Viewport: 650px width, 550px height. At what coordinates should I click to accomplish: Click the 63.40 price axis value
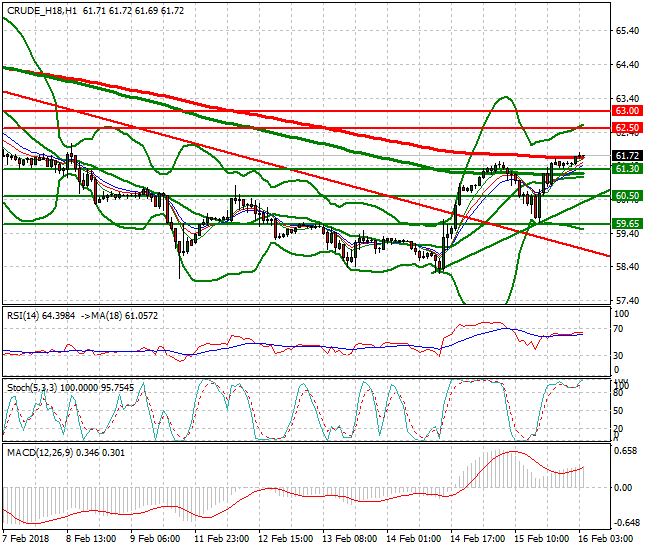point(627,99)
